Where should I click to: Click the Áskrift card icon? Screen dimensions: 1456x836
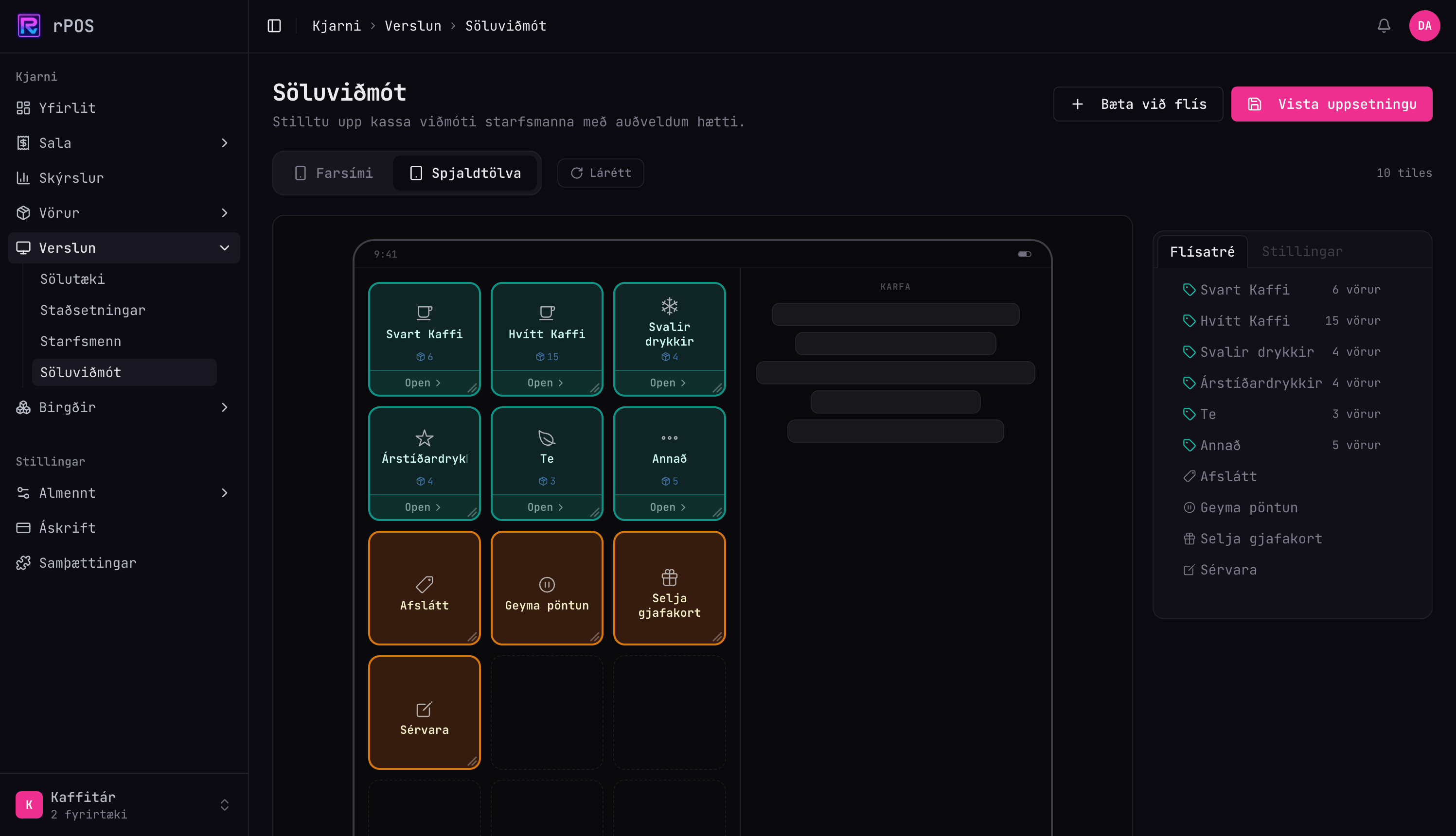coord(23,528)
